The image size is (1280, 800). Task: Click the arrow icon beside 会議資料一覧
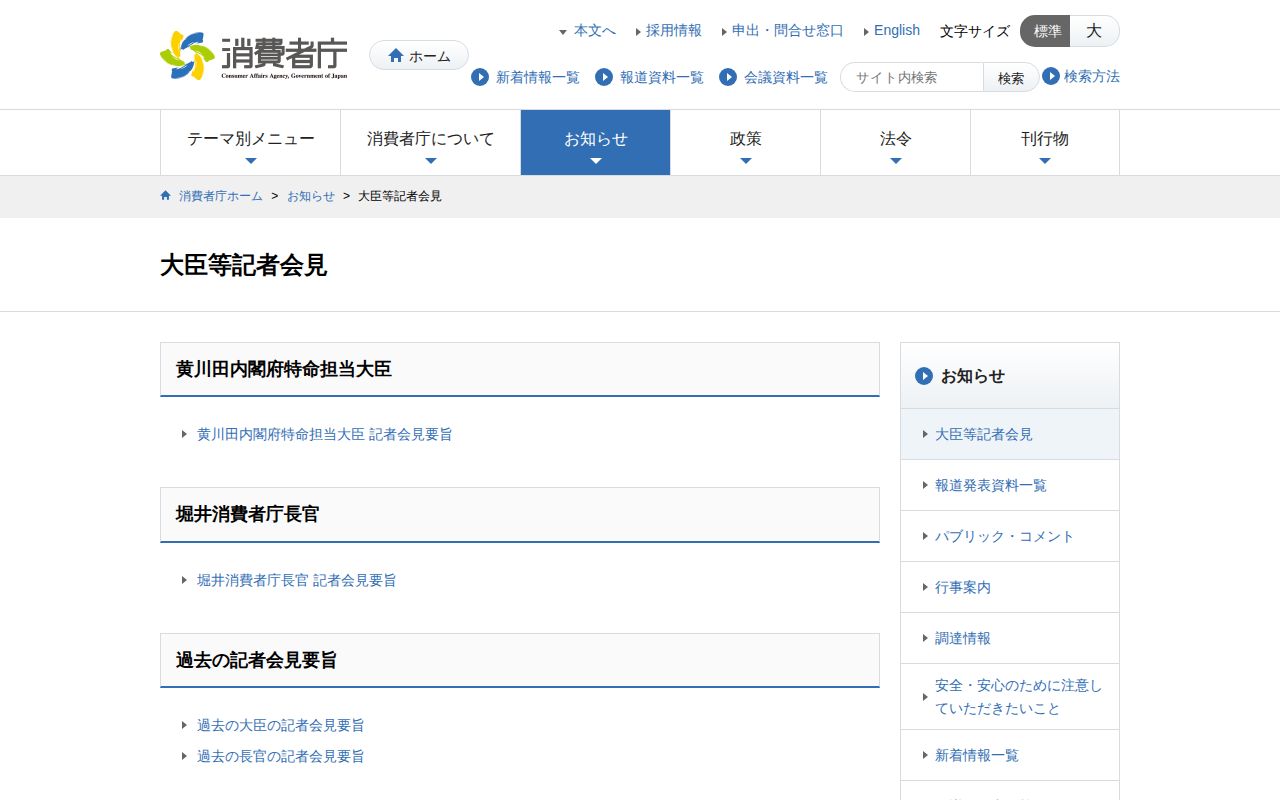[728, 77]
